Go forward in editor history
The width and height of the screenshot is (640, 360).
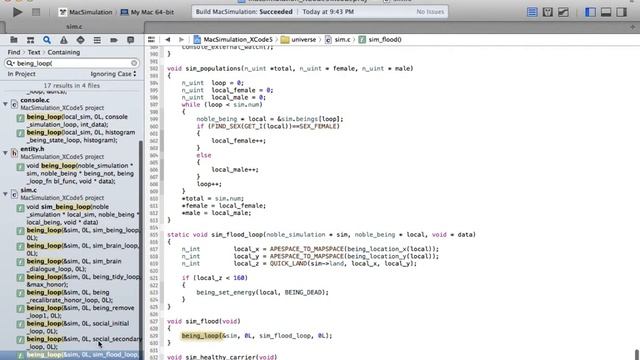pyautogui.click(x=181, y=40)
